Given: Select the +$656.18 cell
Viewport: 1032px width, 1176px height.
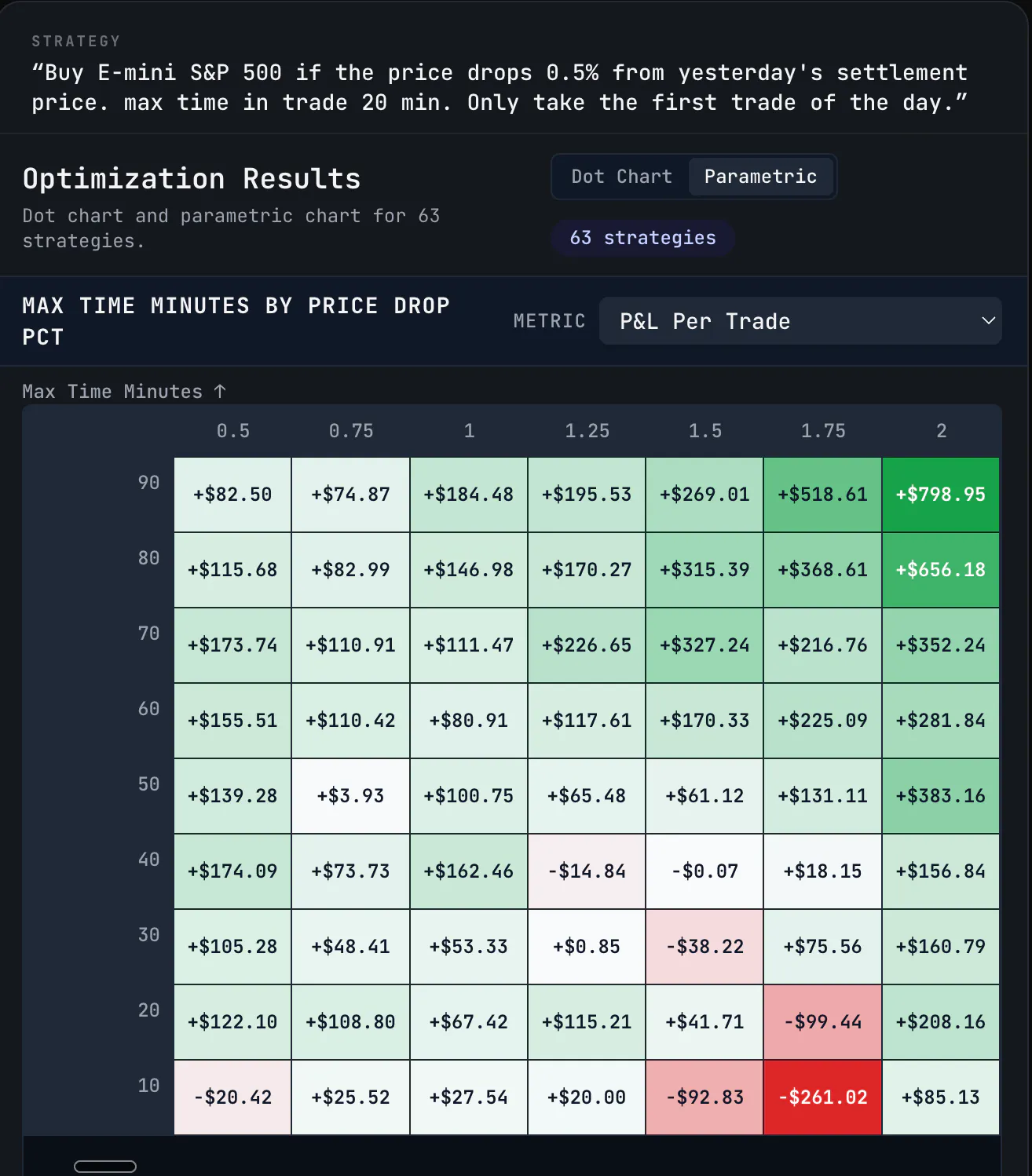Looking at the screenshot, I should [941, 570].
